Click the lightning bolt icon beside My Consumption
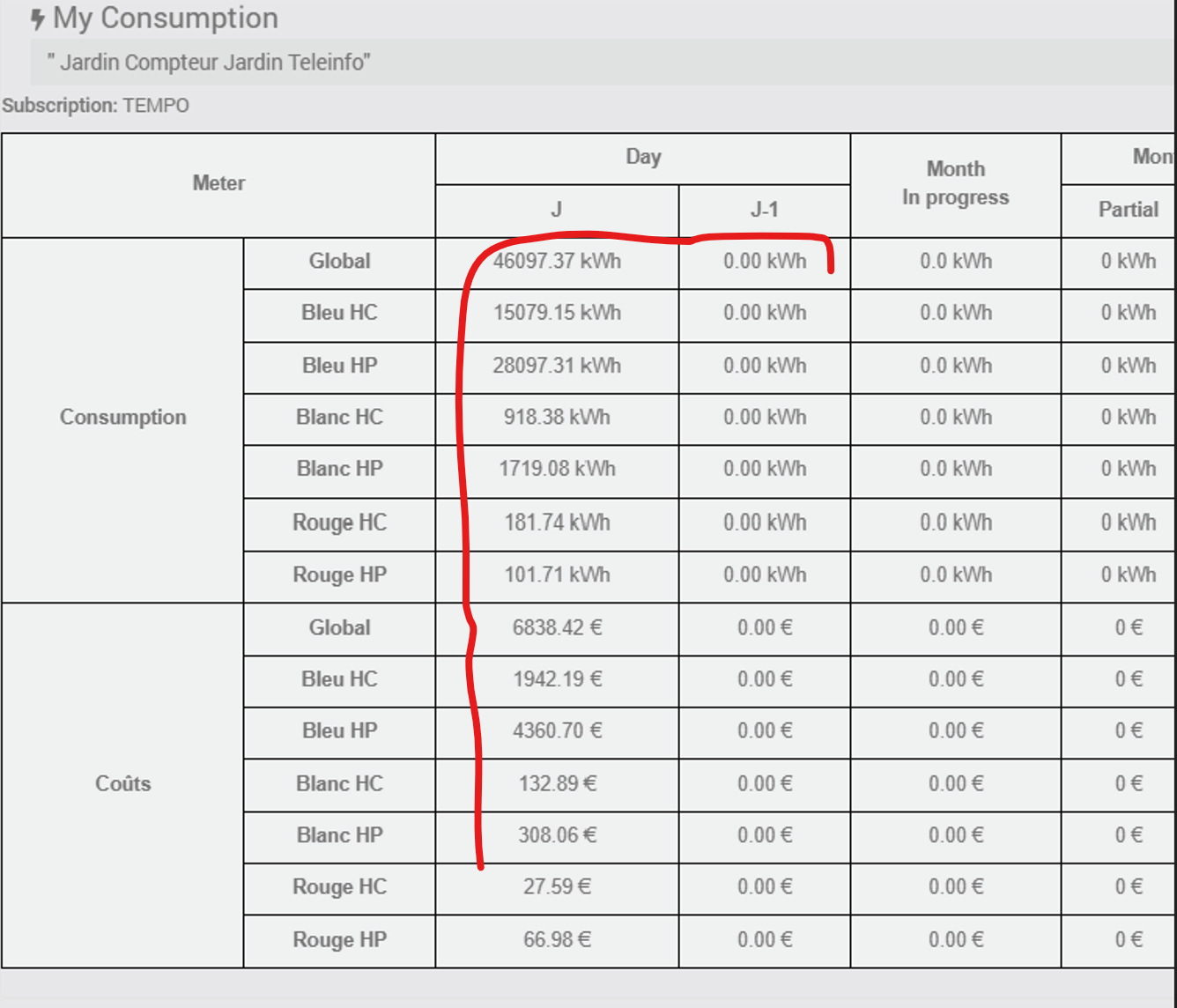The height and width of the screenshot is (1008, 1177). pos(37,19)
